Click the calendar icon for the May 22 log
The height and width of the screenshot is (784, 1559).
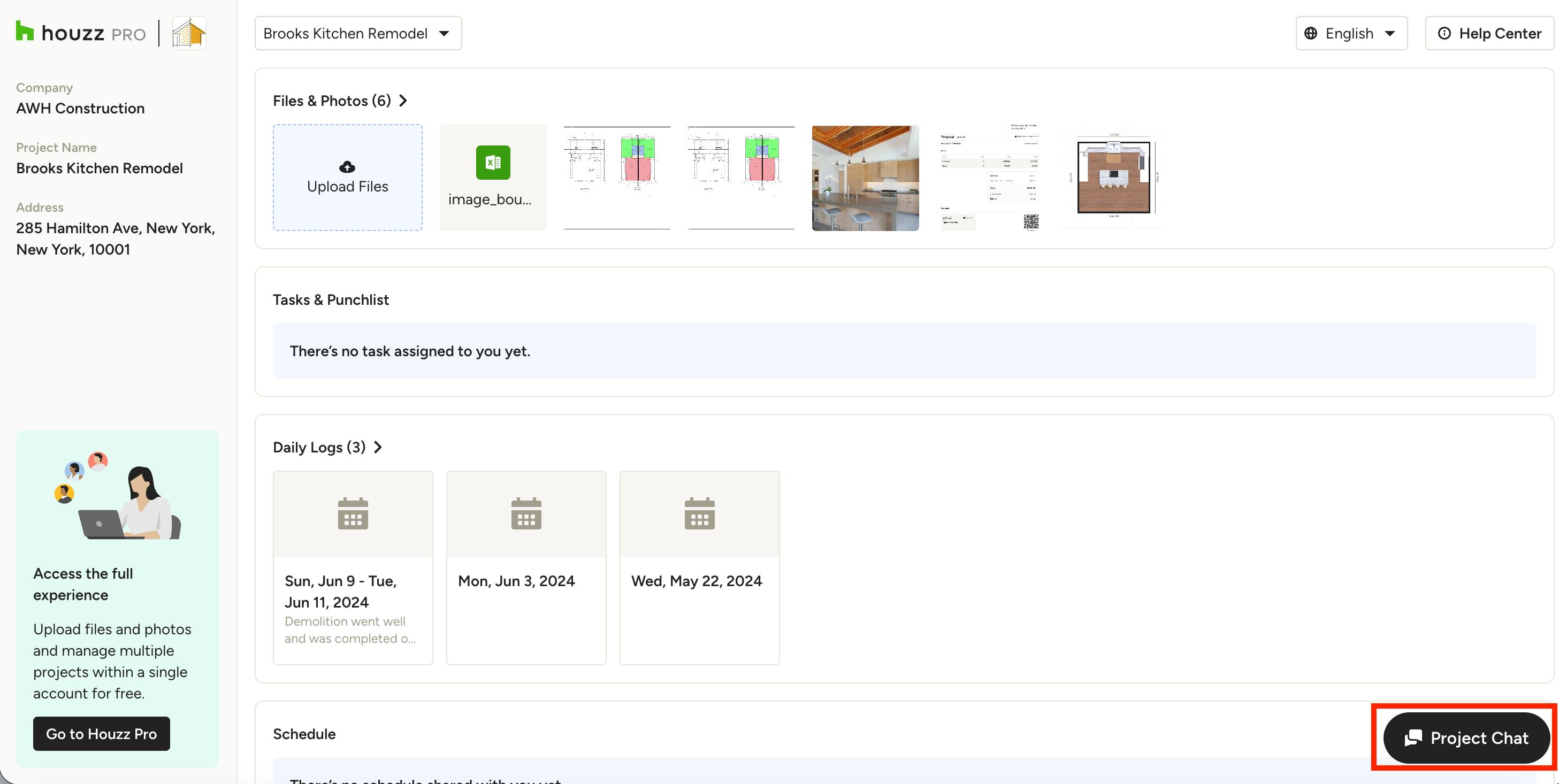pyautogui.click(x=699, y=513)
